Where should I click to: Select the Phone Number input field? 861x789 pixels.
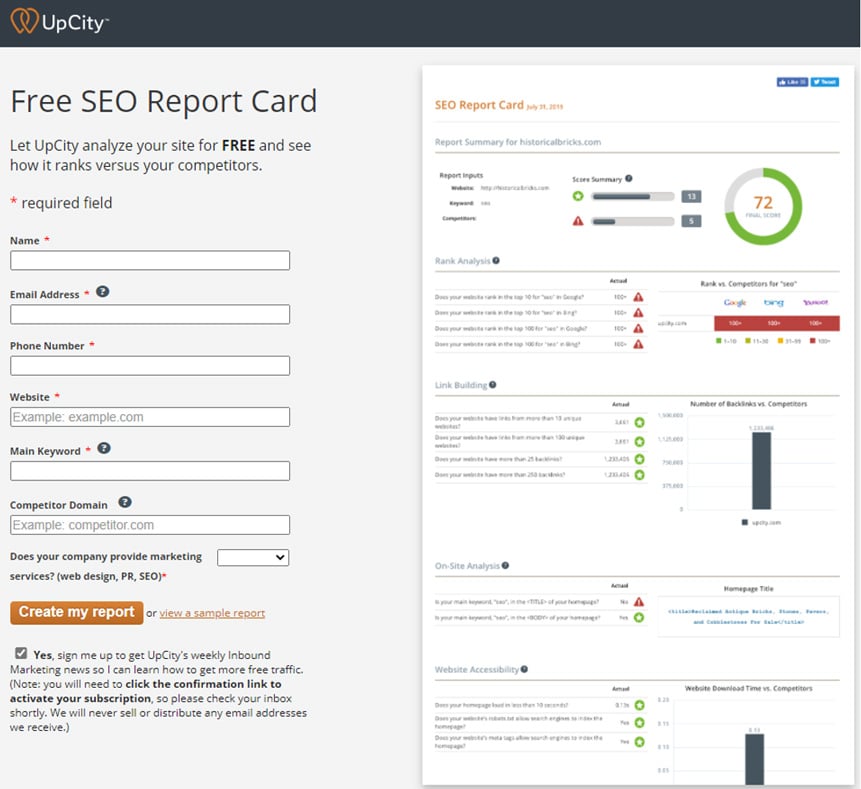[x=150, y=366]
